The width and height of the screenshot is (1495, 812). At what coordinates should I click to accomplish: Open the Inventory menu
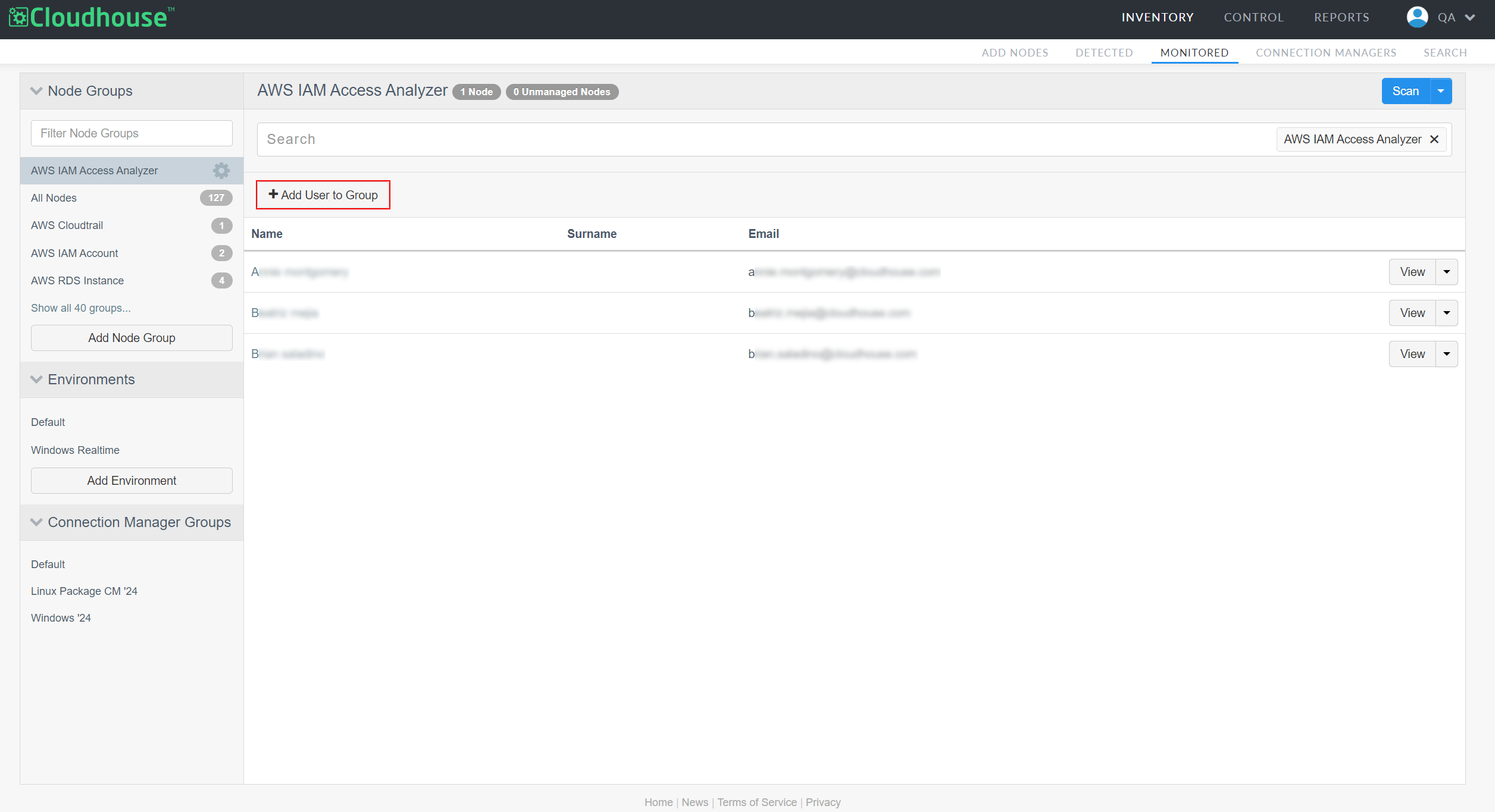click(1158, 17)
